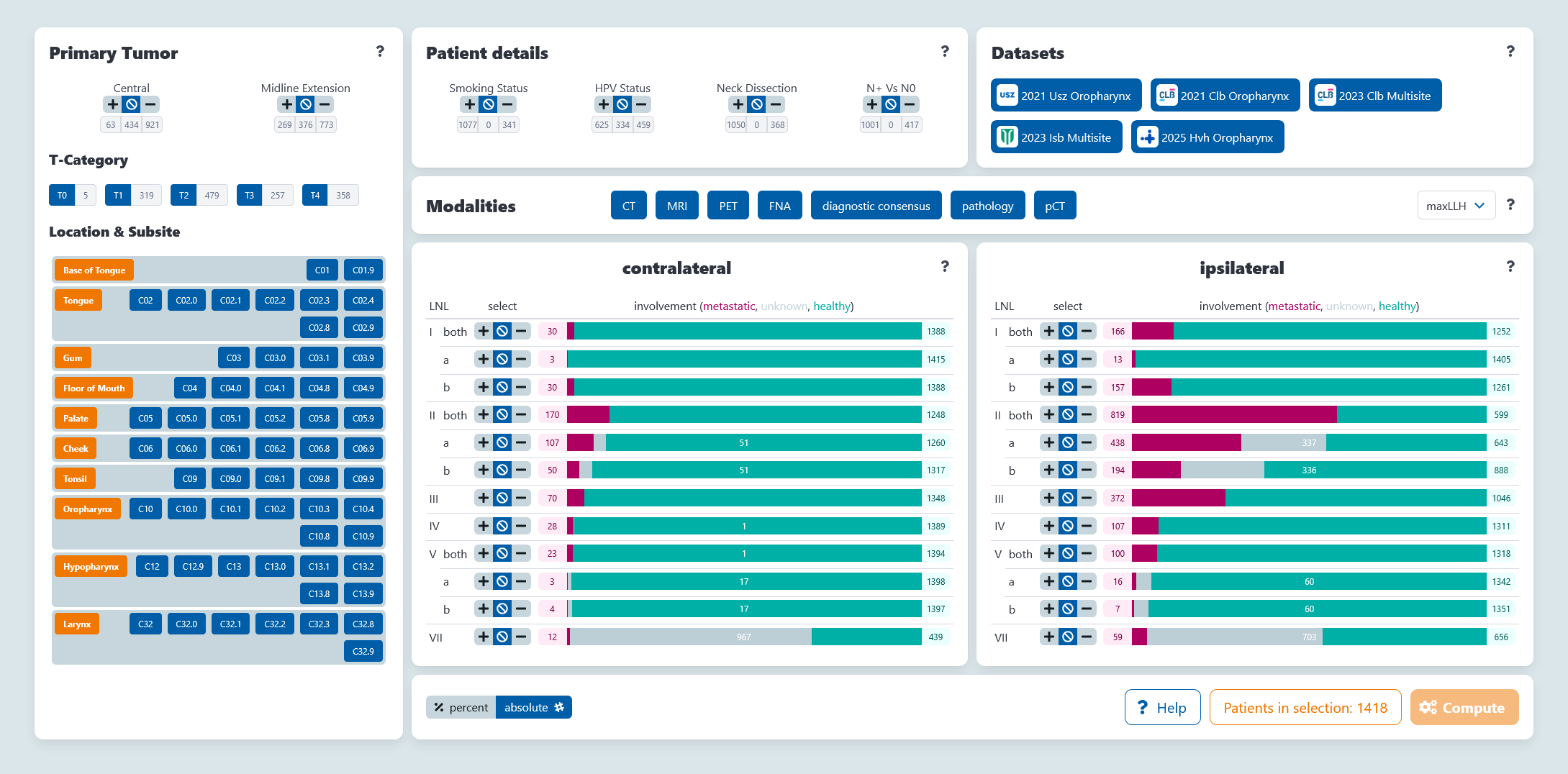Click the ipsilateral LNL II both metastatic bar
The height and width of the screenshot is (774, 1568).
click(1233, 415)
